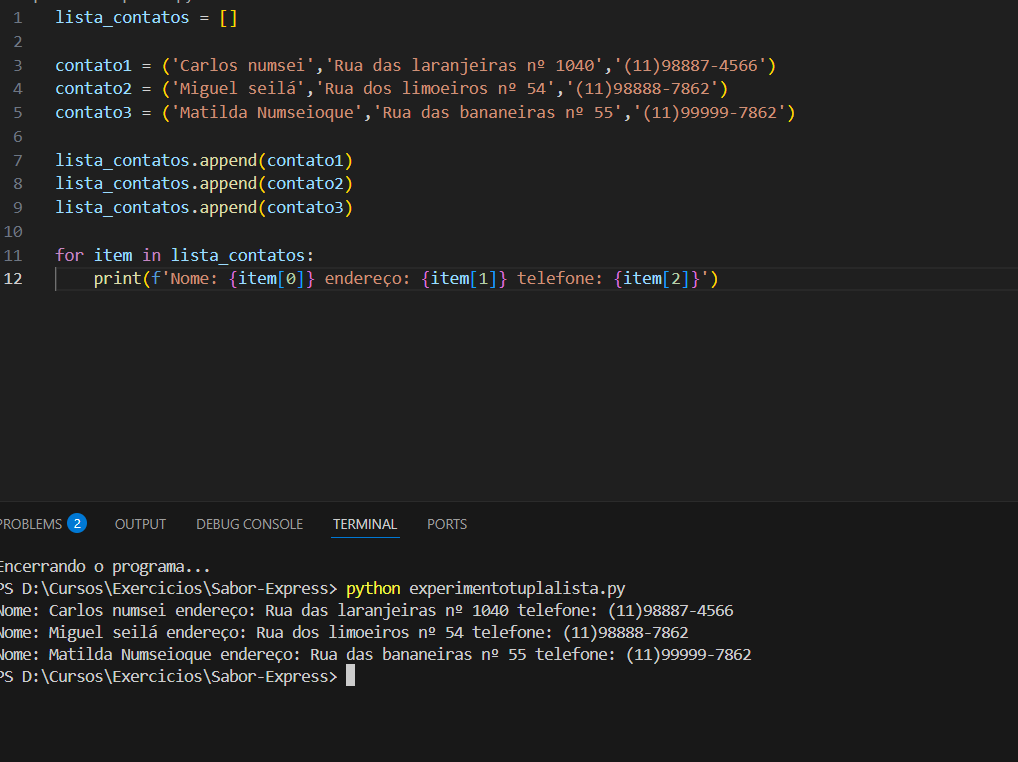Open the PROBLEMS panel tab
Image resolution: width=1018 pixels, height=762 pixels.
coord(30,524)
